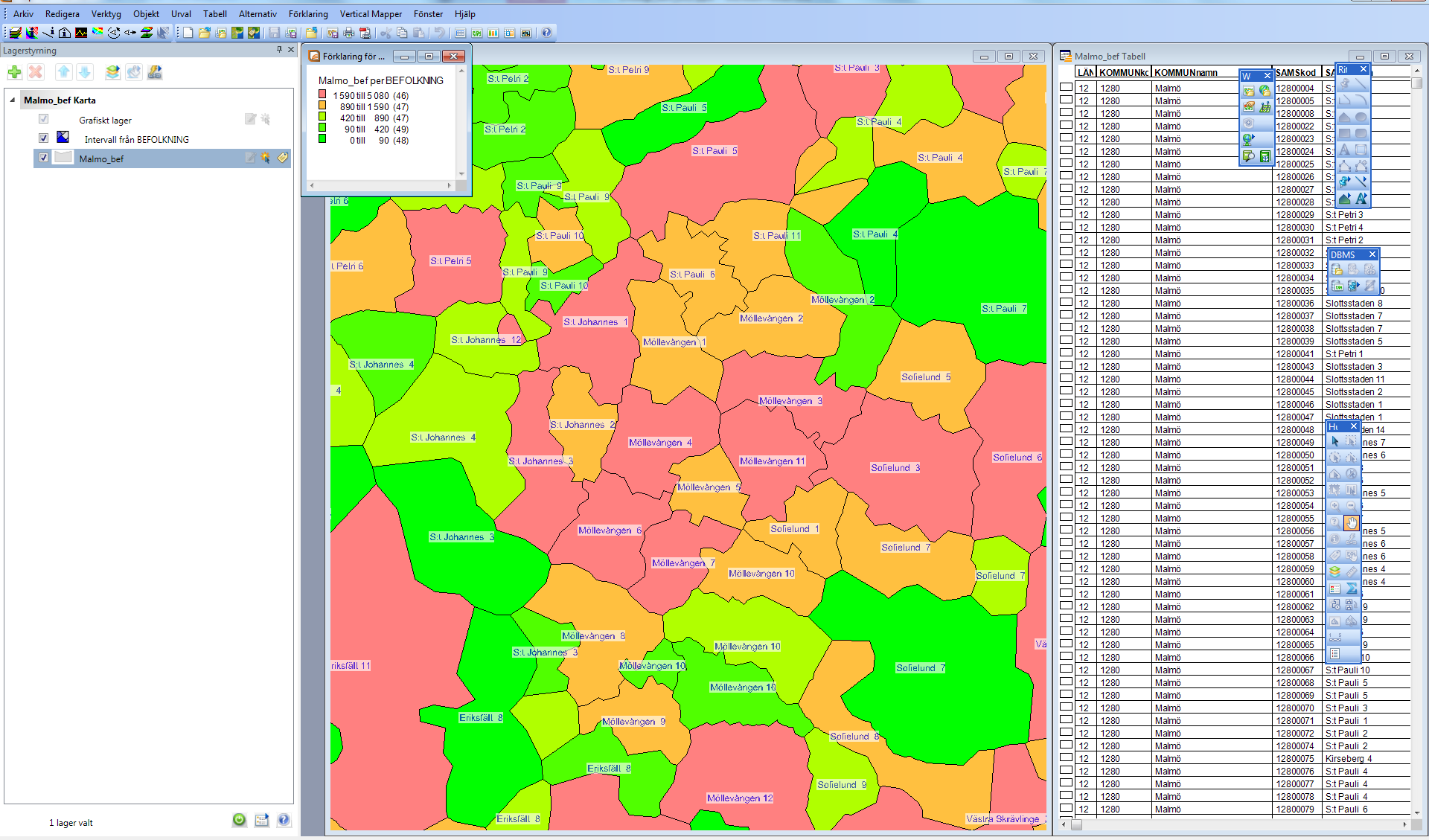Move selected layer up
The image size is (1429, 840).
(63, 72)
